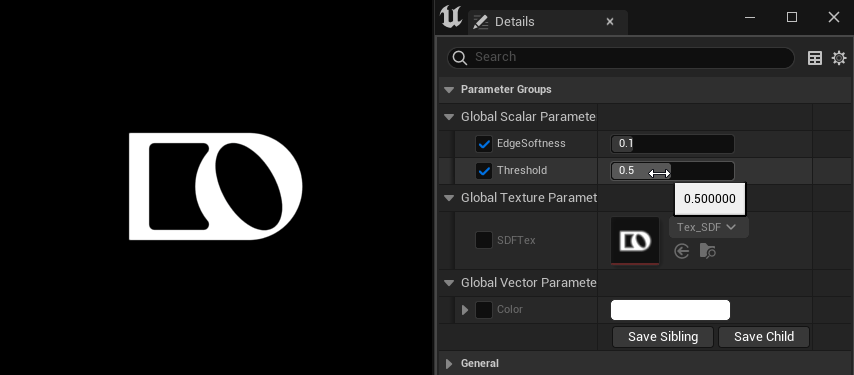Click the EdgeSoftness value slider
The width and height of the screenshot is (854, 375).
(x=673, y=144)
